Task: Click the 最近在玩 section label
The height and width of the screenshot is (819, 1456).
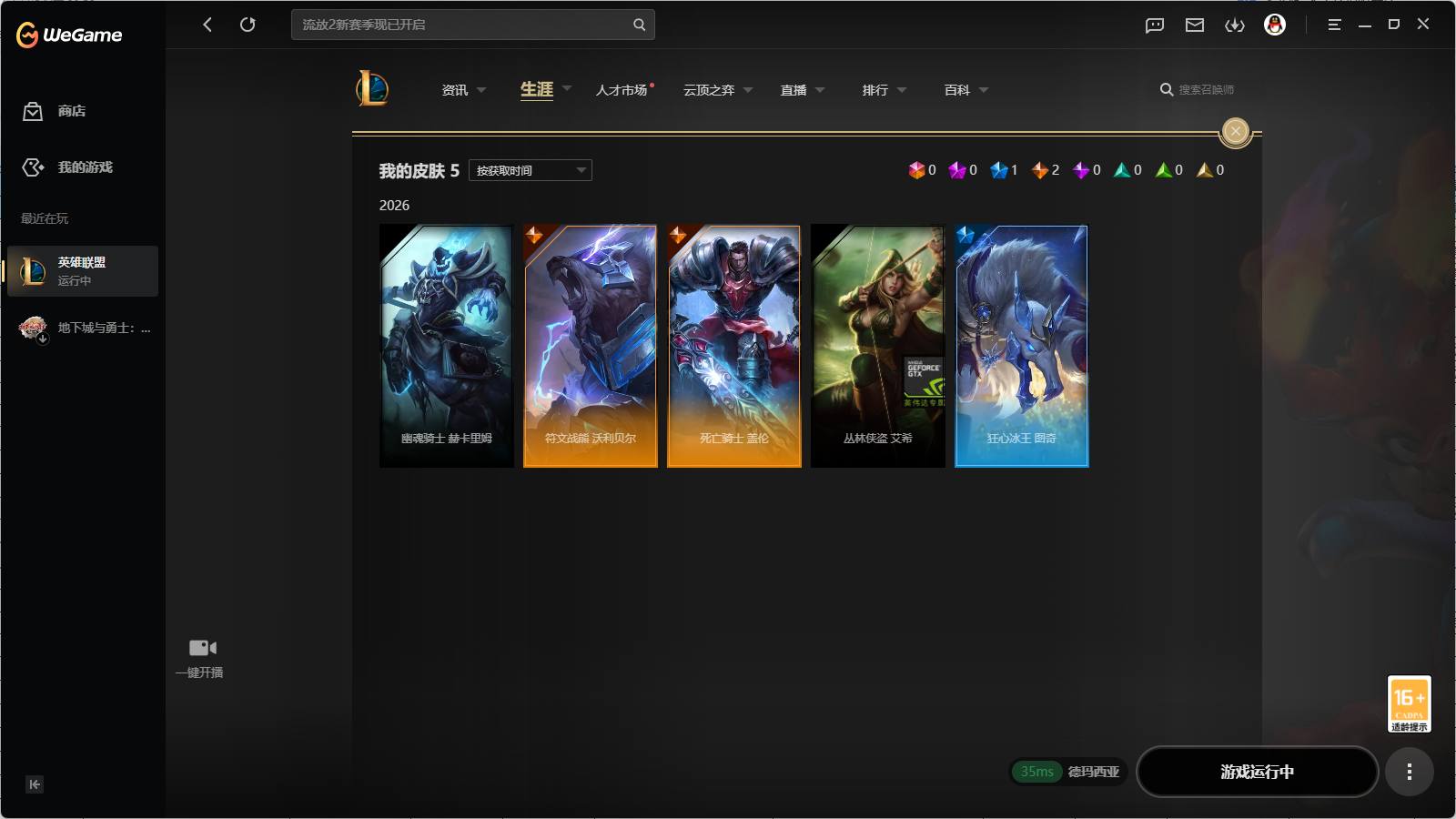Action: (45, 218)
